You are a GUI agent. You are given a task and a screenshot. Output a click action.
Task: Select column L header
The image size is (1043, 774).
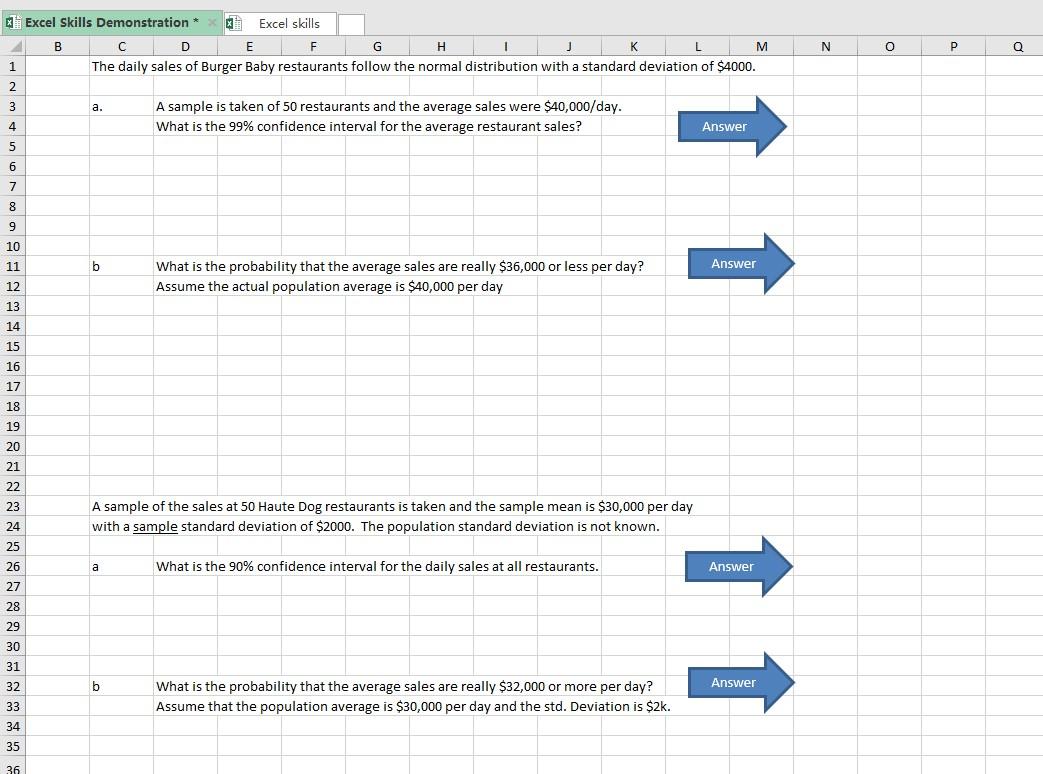[697, 47]
